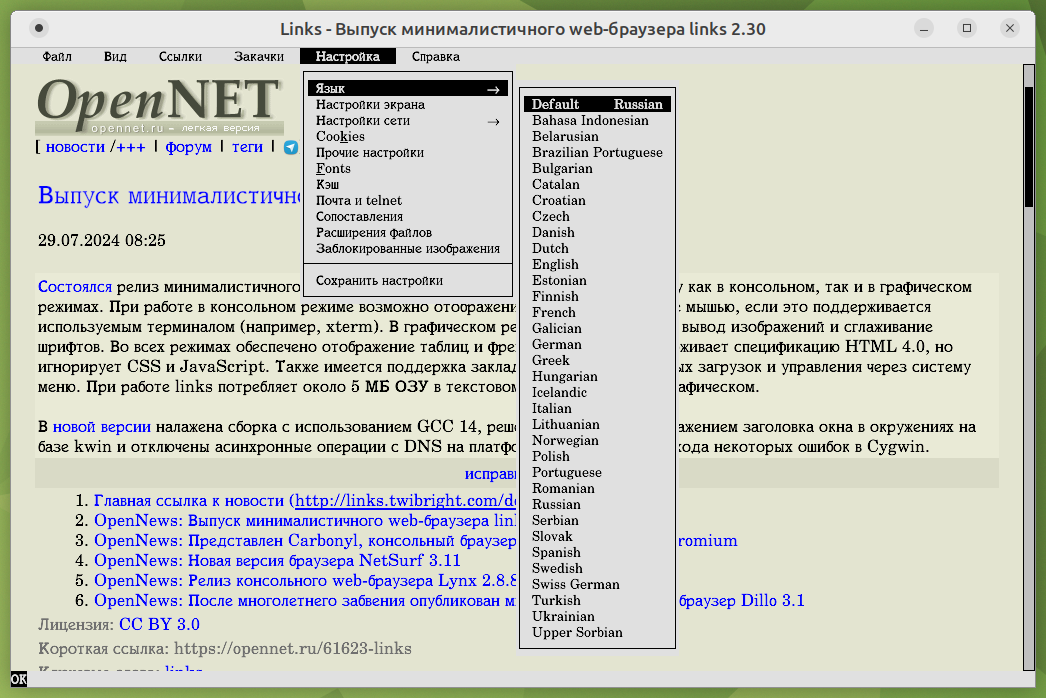Select Icelandic language
Screen dimensions: 1046x698
597,393
